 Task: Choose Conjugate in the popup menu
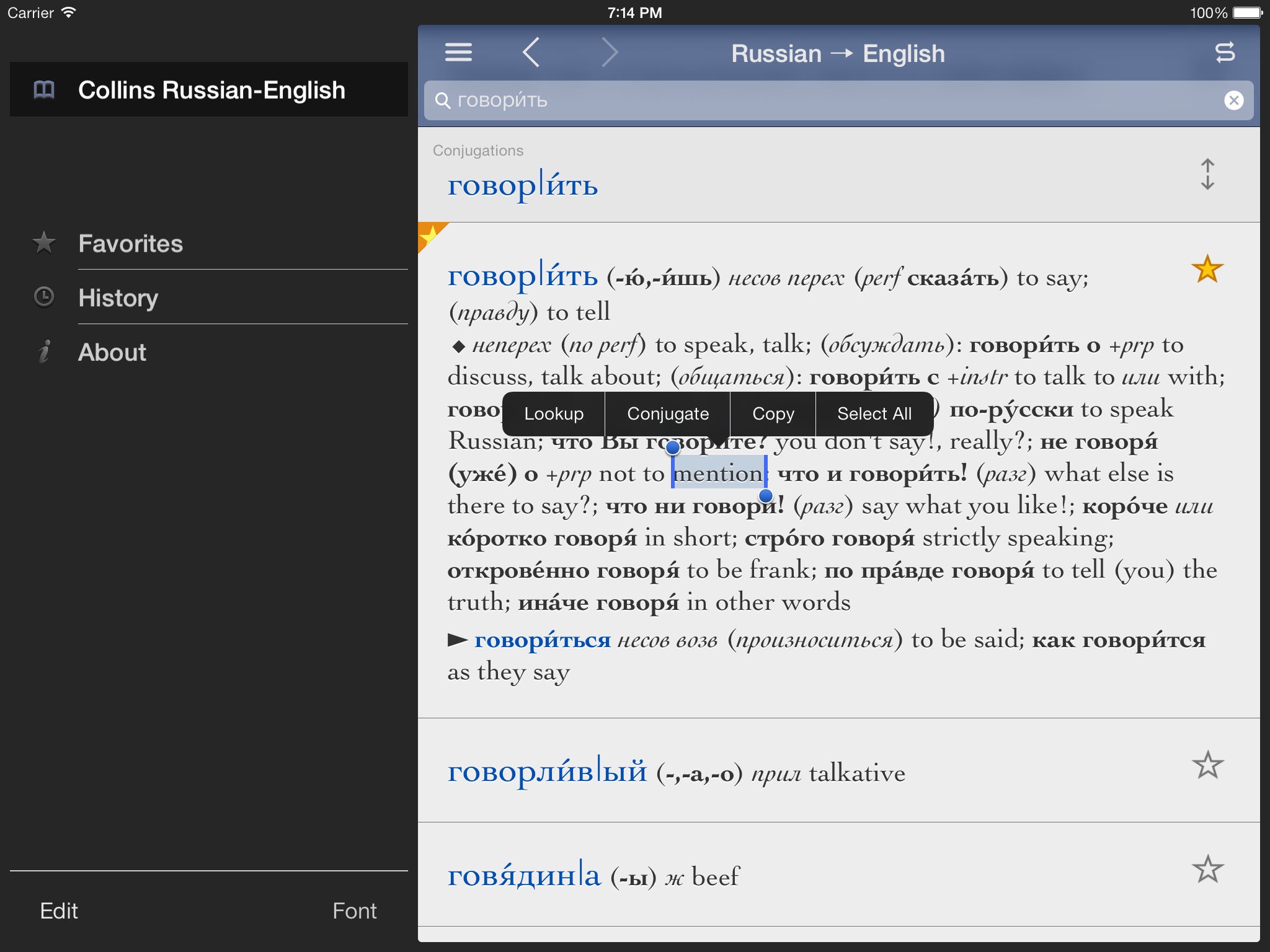[668, 414]
